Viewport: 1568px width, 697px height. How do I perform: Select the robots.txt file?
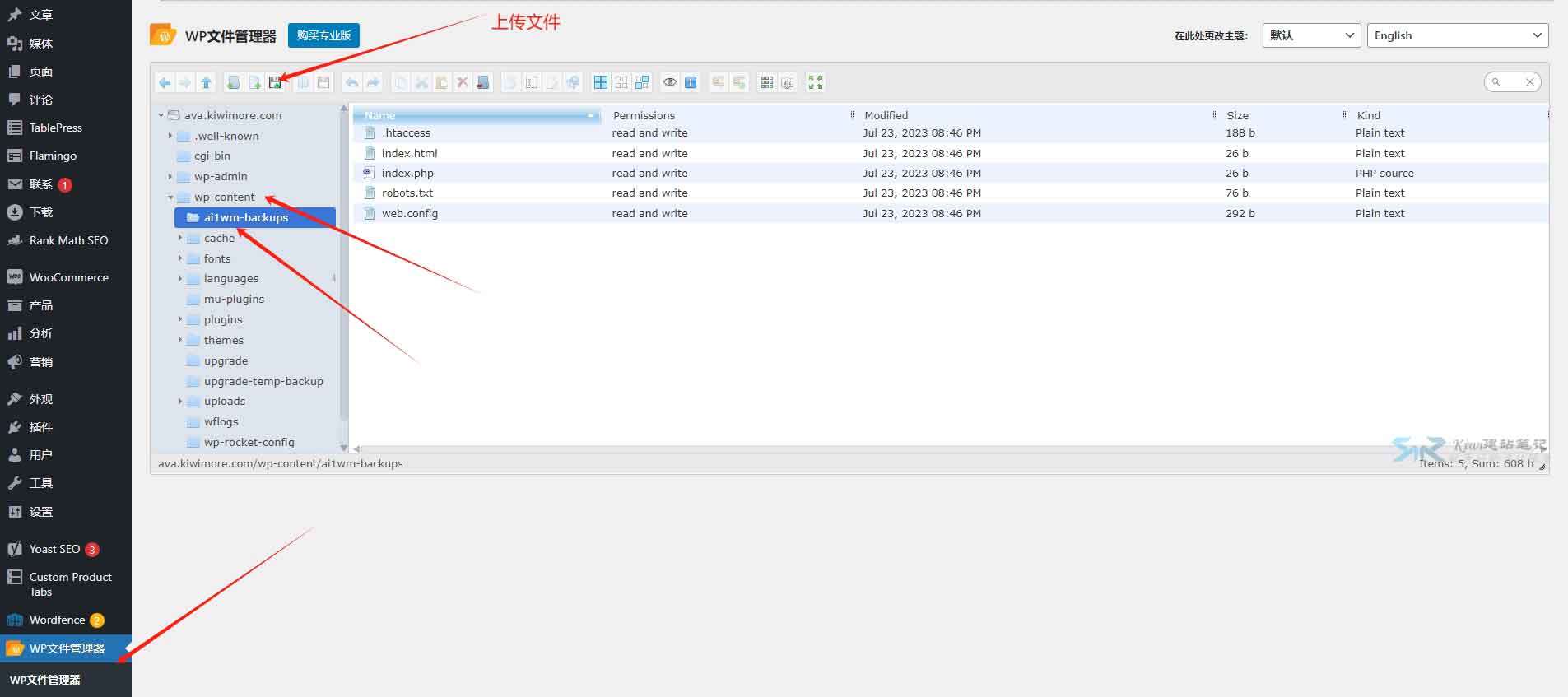[x=951, y=193]
